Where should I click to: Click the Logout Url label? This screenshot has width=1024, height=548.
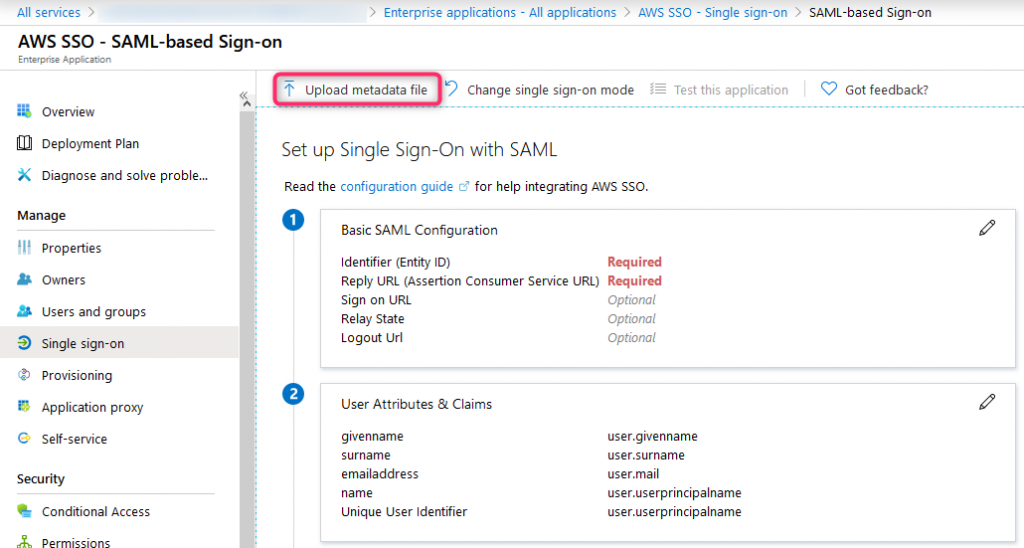coord(372,338)
